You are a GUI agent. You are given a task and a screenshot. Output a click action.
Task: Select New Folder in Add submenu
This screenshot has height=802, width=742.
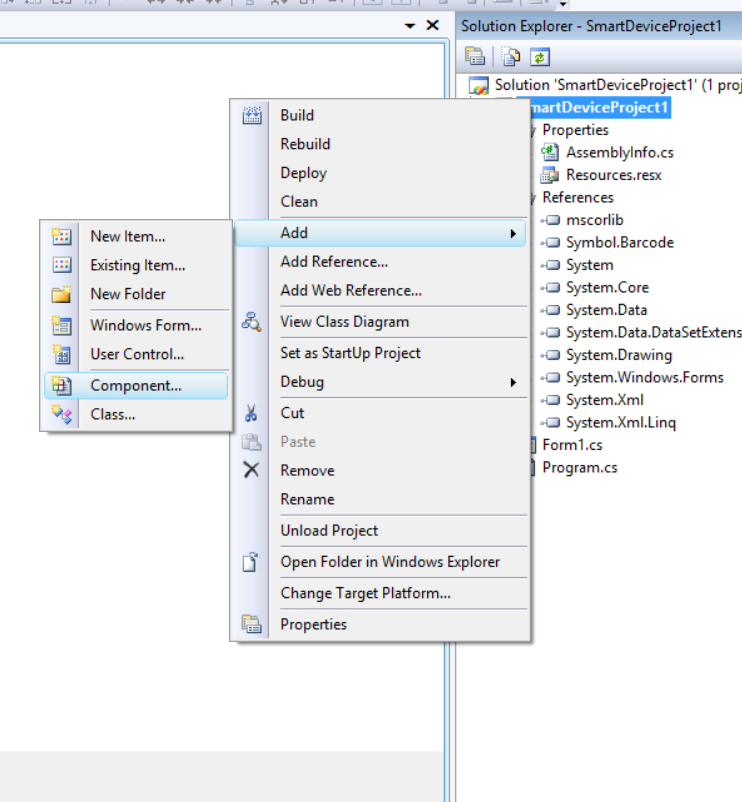click(136, 294)
